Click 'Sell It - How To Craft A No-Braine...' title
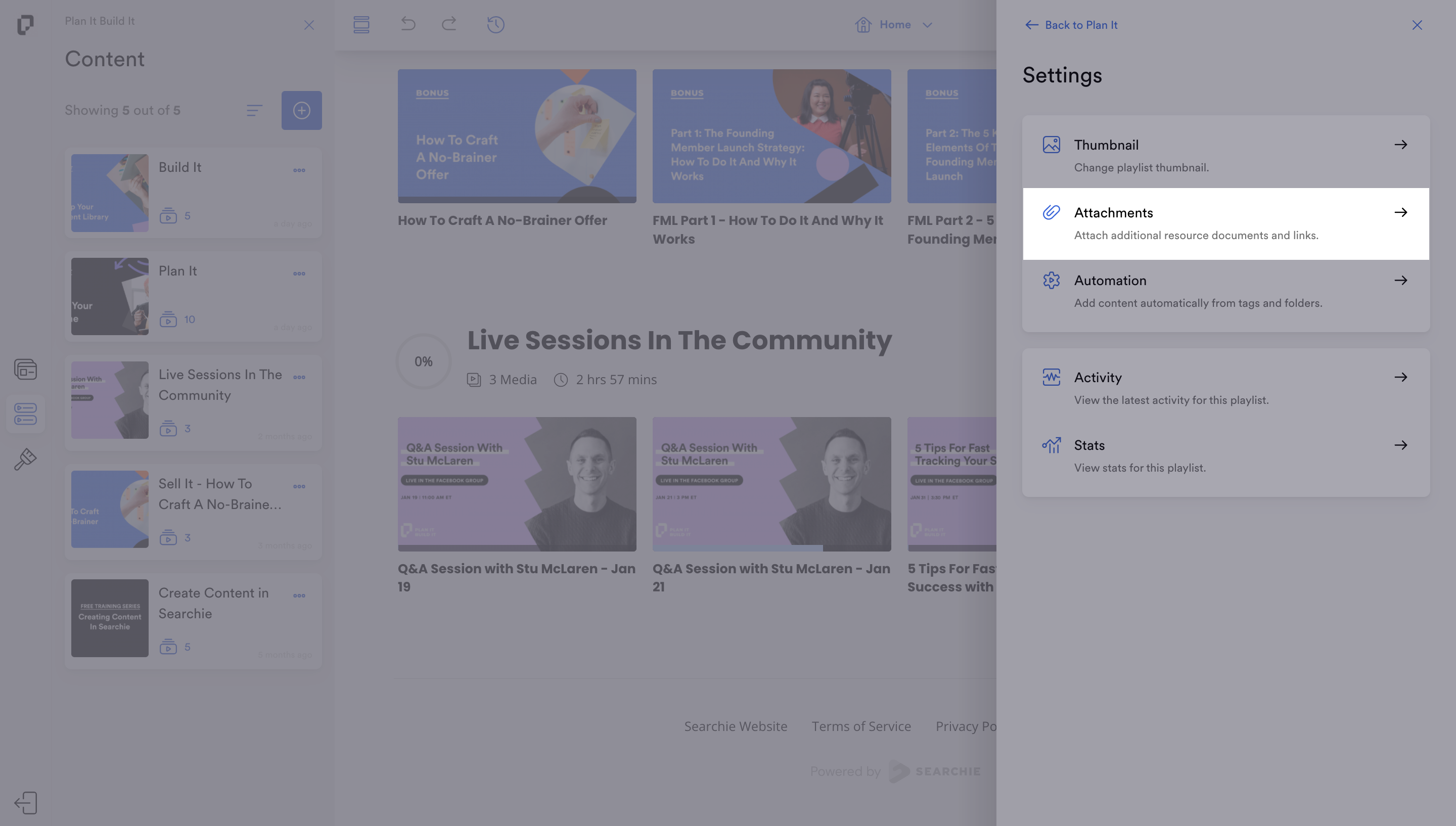This screenshot has width=1456, height=826. 220,494
